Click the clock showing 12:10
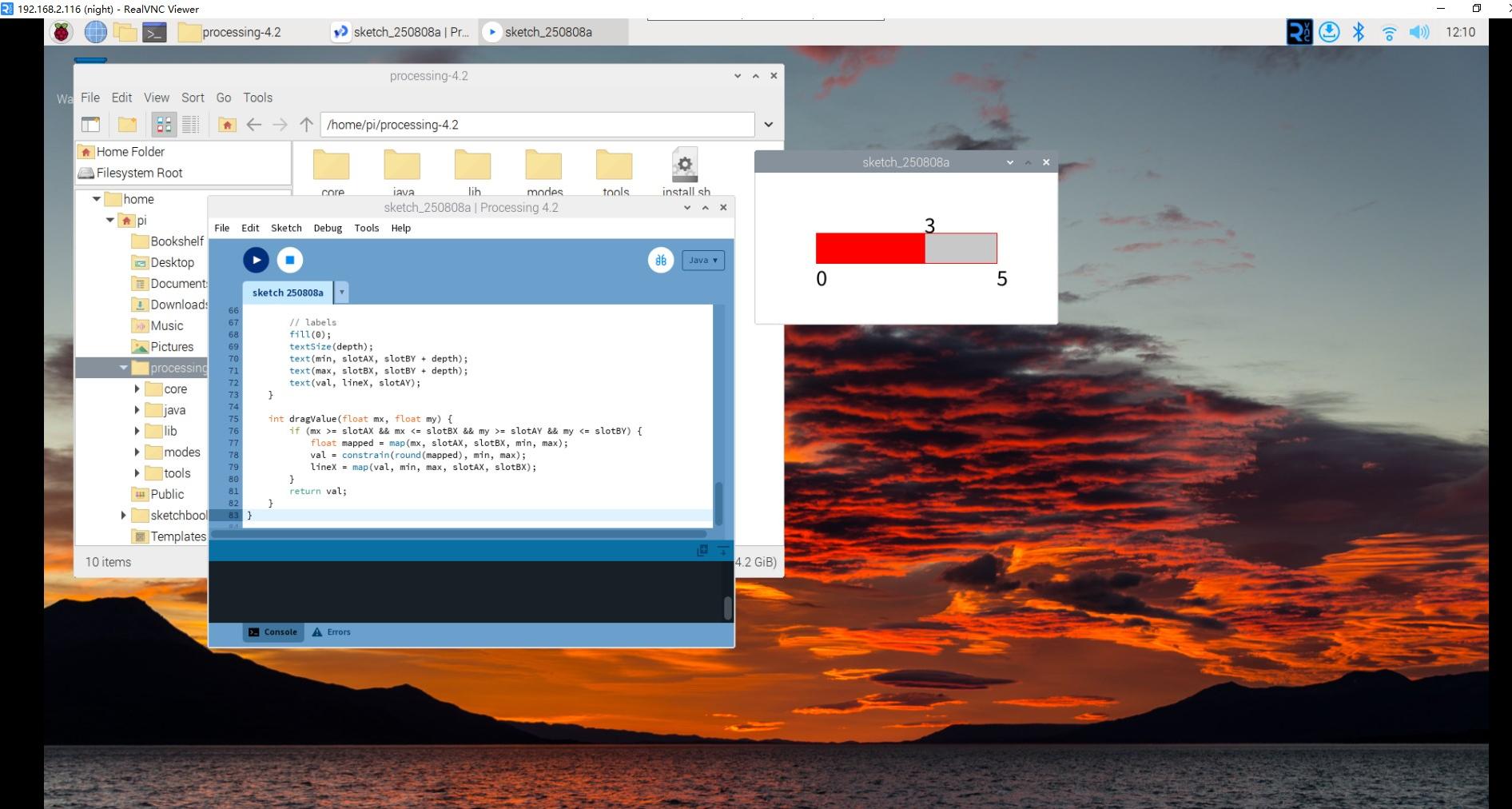 point(1460,32)
